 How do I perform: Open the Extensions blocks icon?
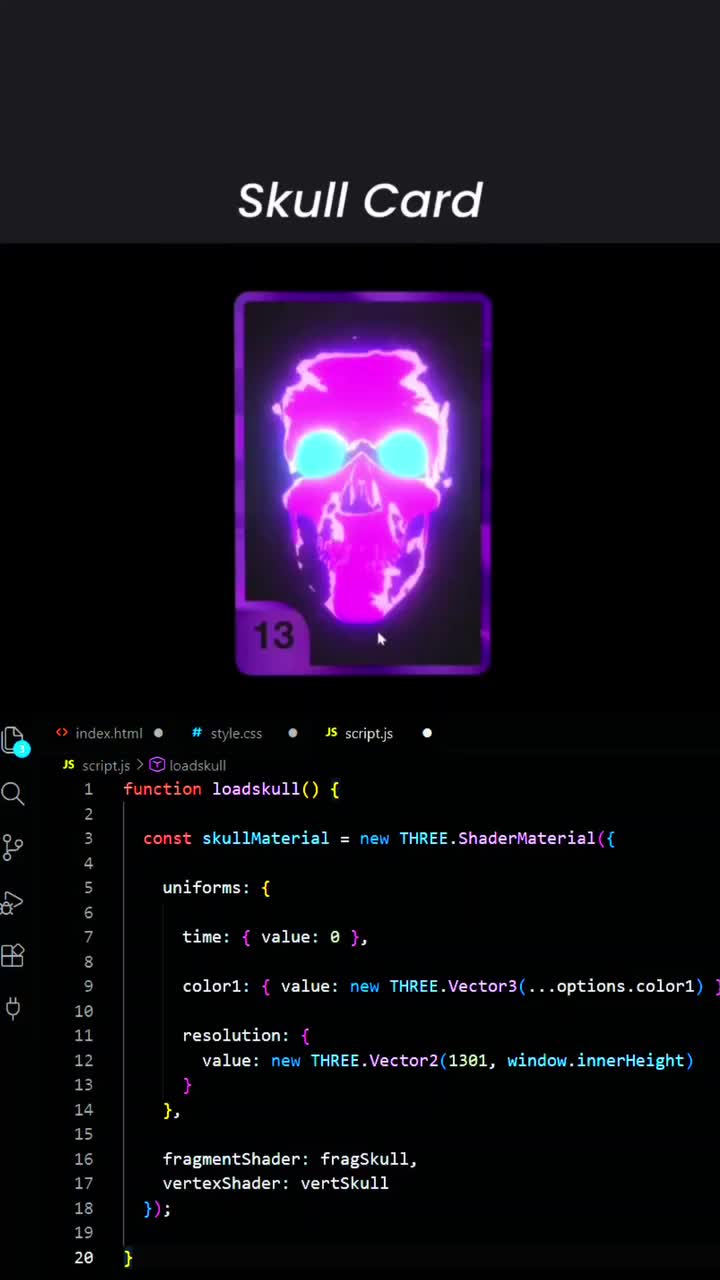pos(12,955)
